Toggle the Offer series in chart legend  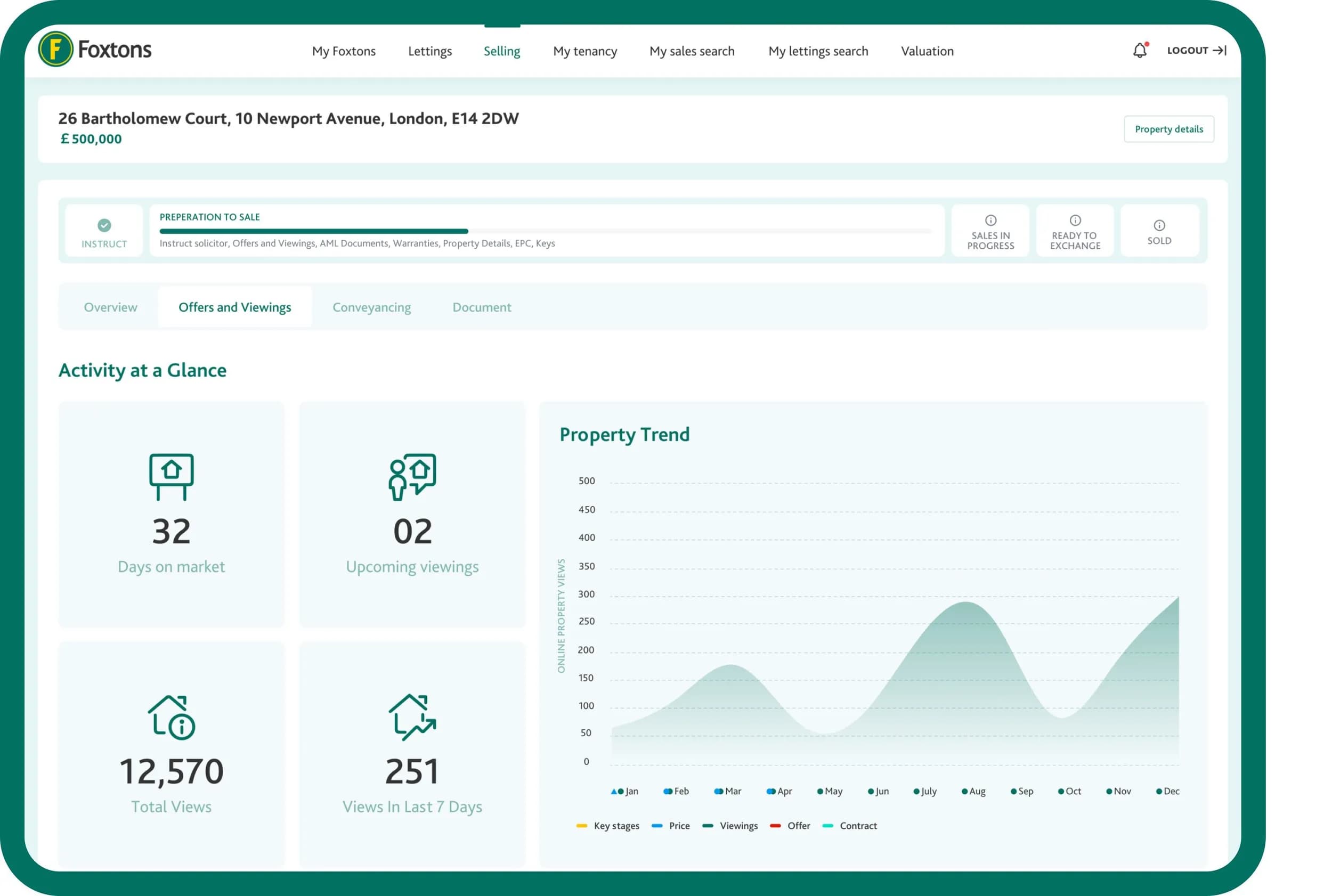790,826
